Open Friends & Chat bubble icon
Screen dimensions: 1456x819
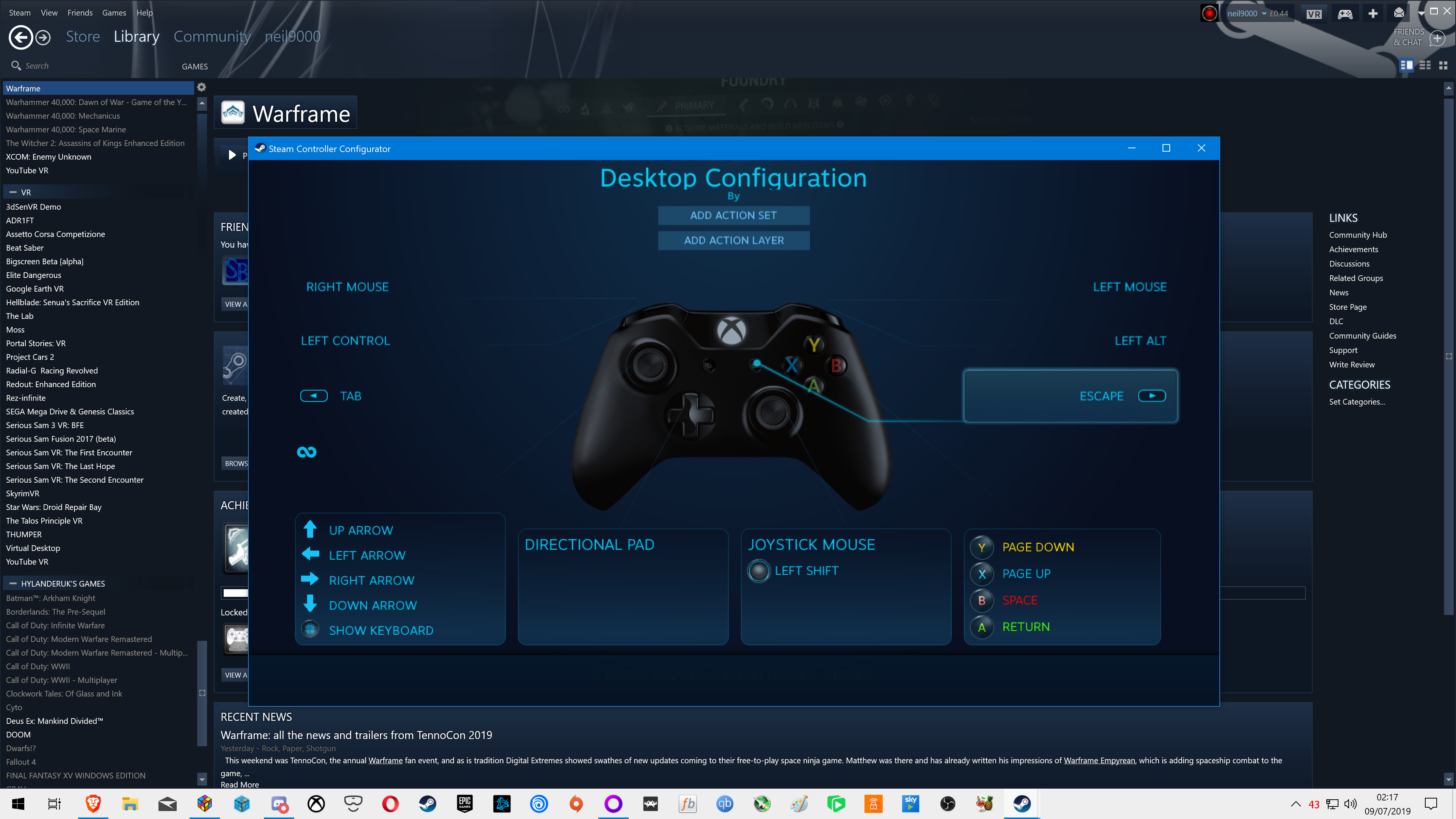(1437, 38)
